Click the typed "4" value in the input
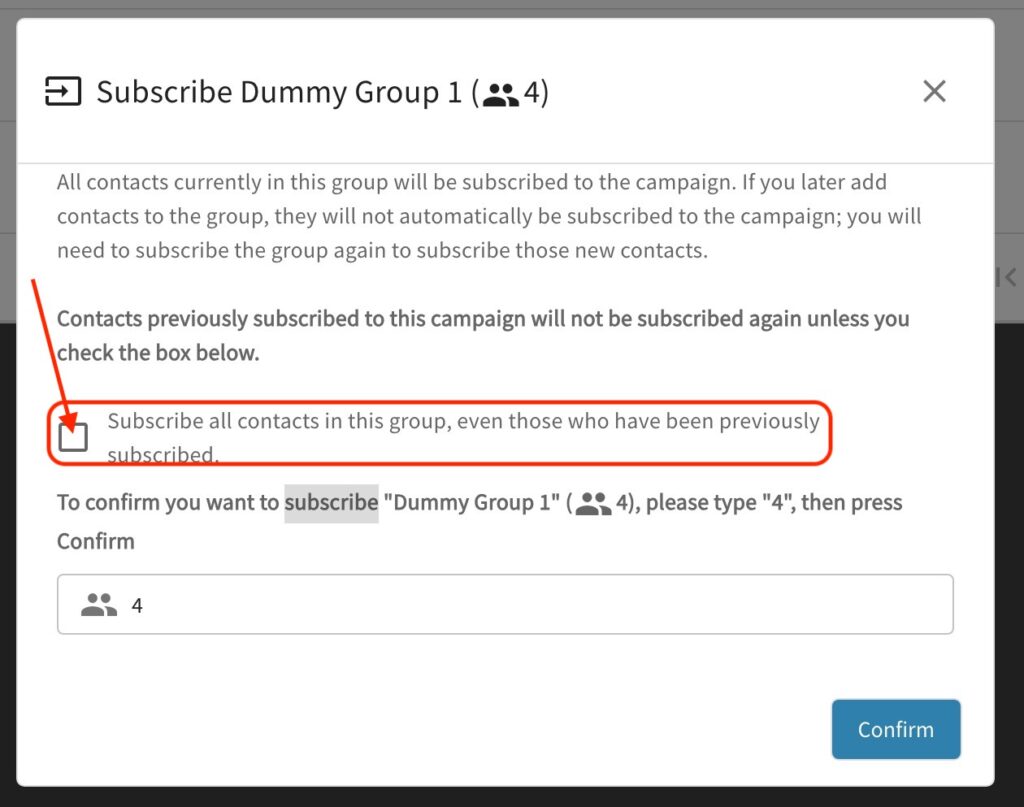This screenshot has height=807, width=1024. click(137, 605)
